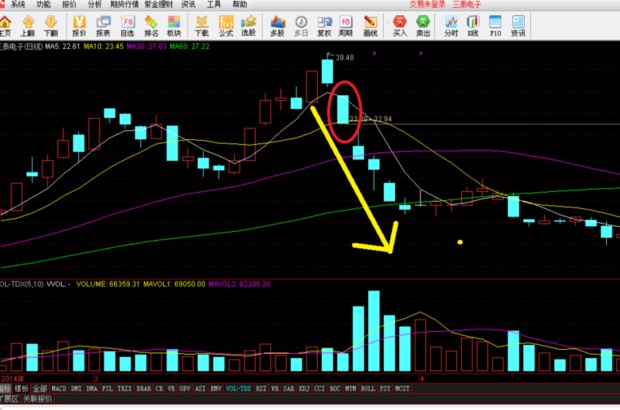Open the 系统 menu
The height and width of the screenshot is (410, 620).
[x=17, y=4]
